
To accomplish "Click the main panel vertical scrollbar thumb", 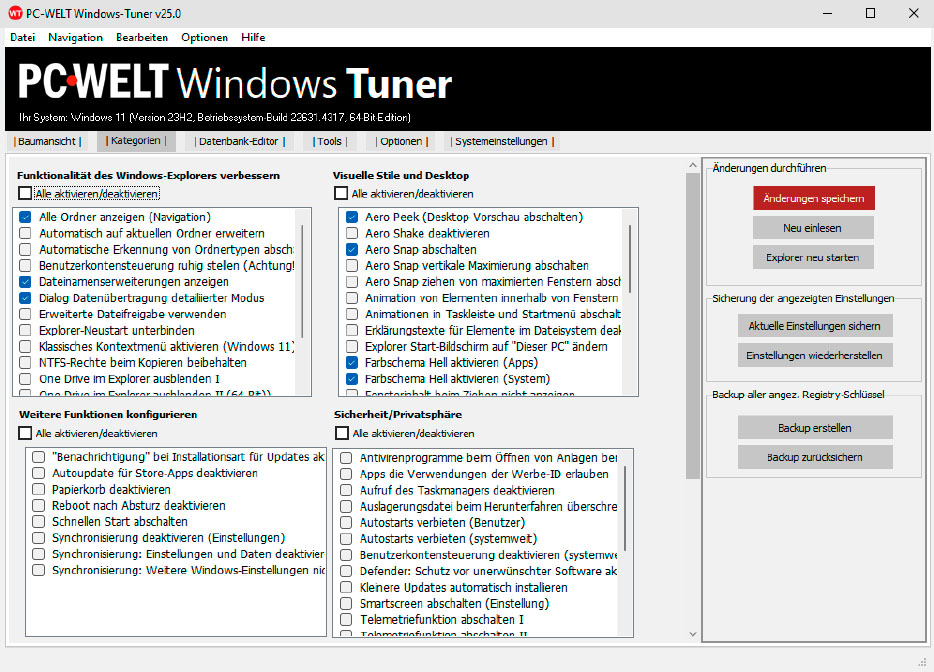I will (692, 326).
